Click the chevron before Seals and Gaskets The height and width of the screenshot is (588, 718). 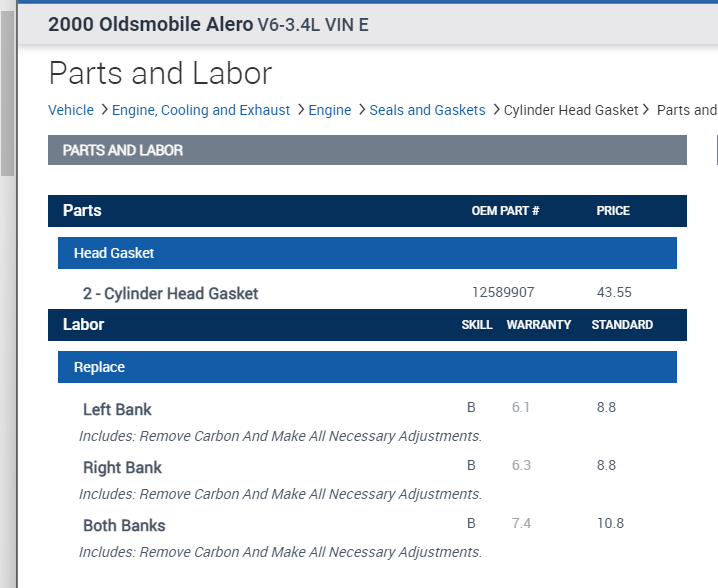tap(361, 110)
